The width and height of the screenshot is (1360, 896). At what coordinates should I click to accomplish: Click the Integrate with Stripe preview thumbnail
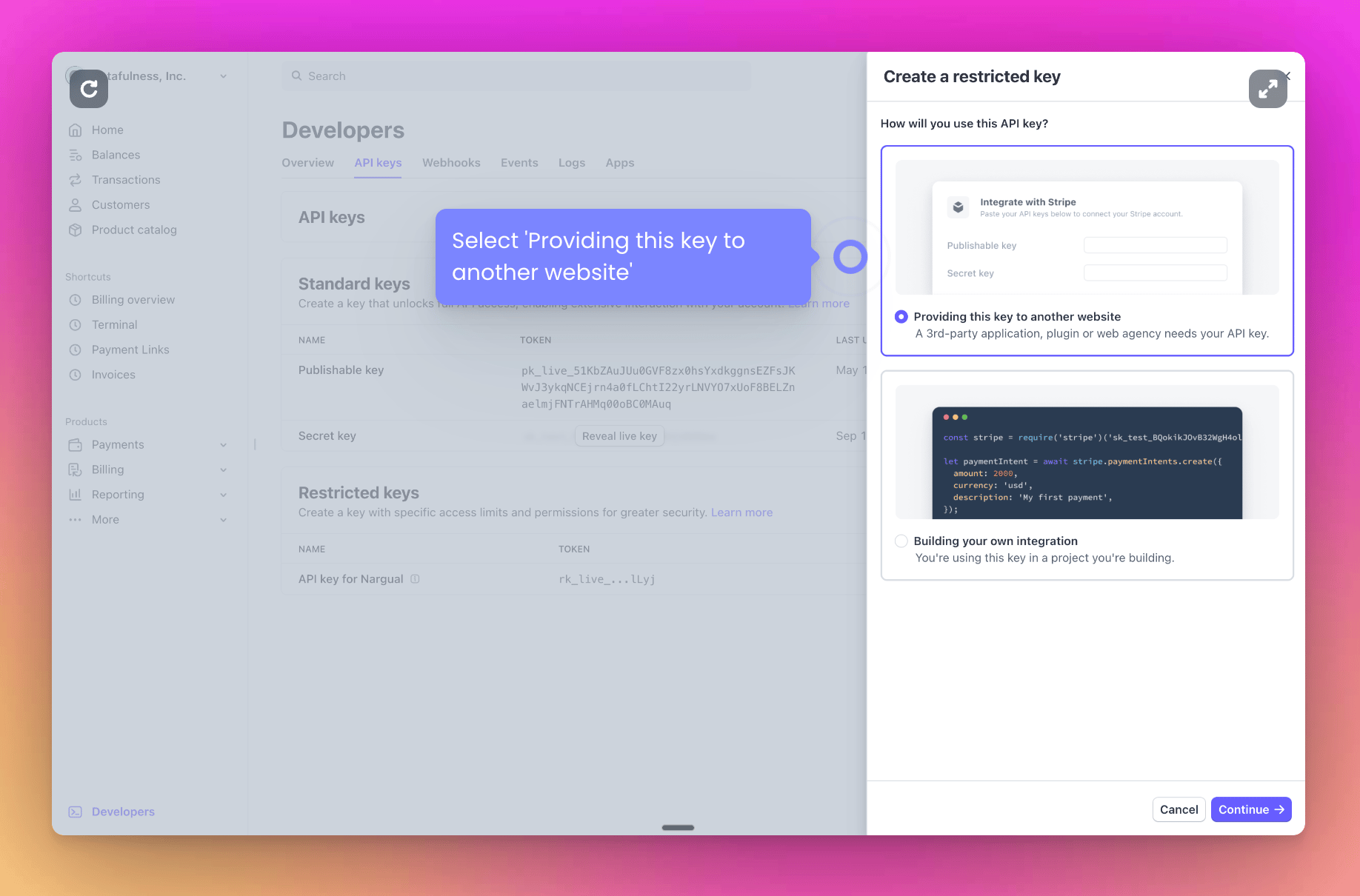tap(1087, 227)
